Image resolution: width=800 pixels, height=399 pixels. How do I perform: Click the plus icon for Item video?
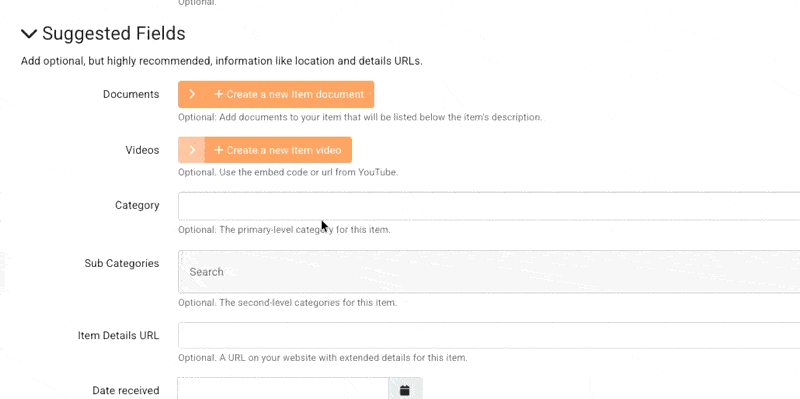point(219,150)
